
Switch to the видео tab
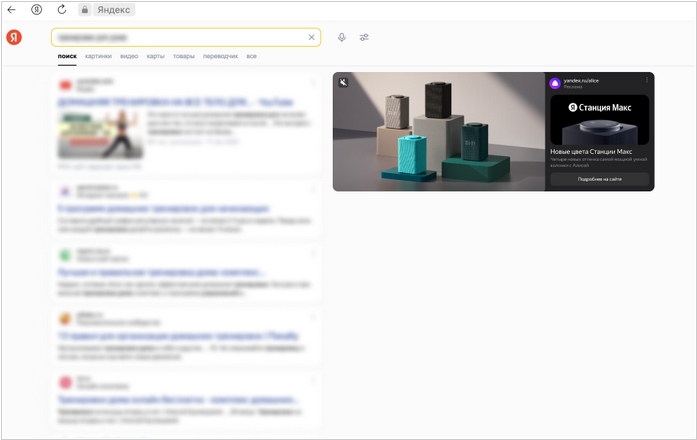tap(129, 56)
